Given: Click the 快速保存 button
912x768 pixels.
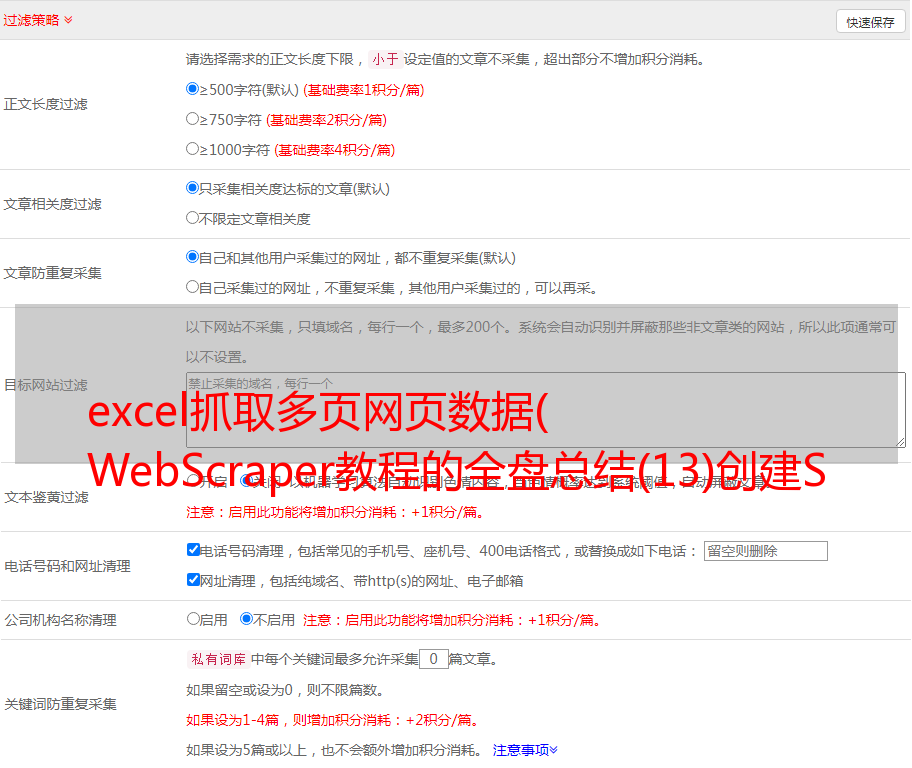Looking at the screenshot, I should coord(870,22).
